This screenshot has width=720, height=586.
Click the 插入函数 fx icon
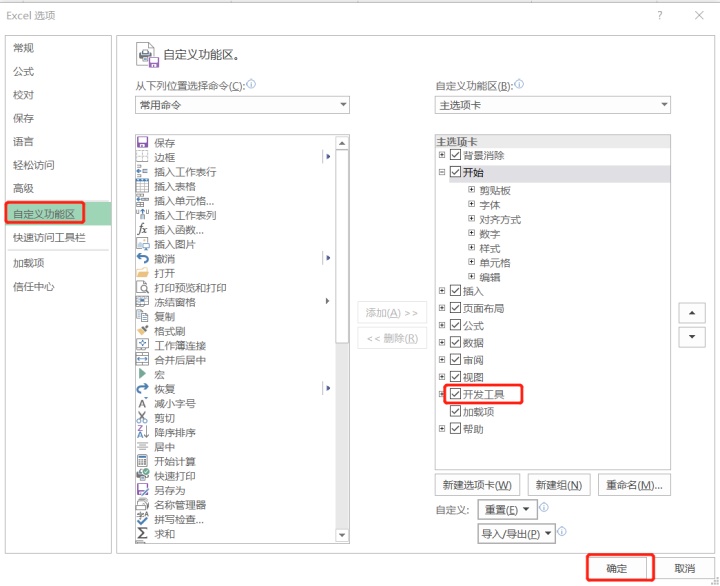(142, 229)
